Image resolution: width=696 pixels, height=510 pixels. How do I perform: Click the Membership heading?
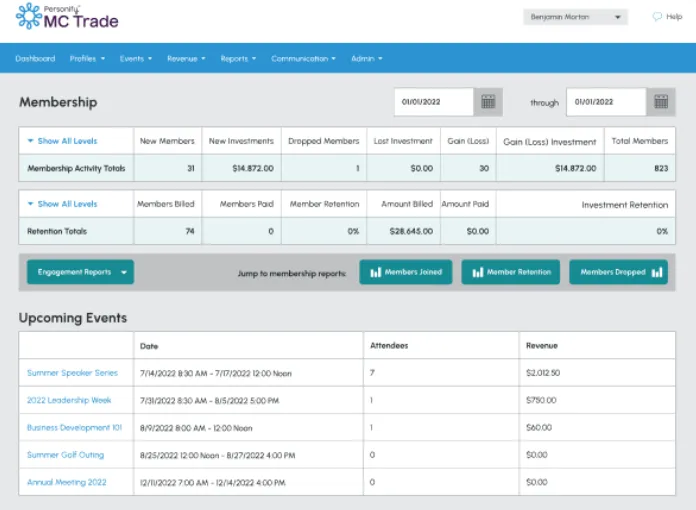tap(58, 102)
